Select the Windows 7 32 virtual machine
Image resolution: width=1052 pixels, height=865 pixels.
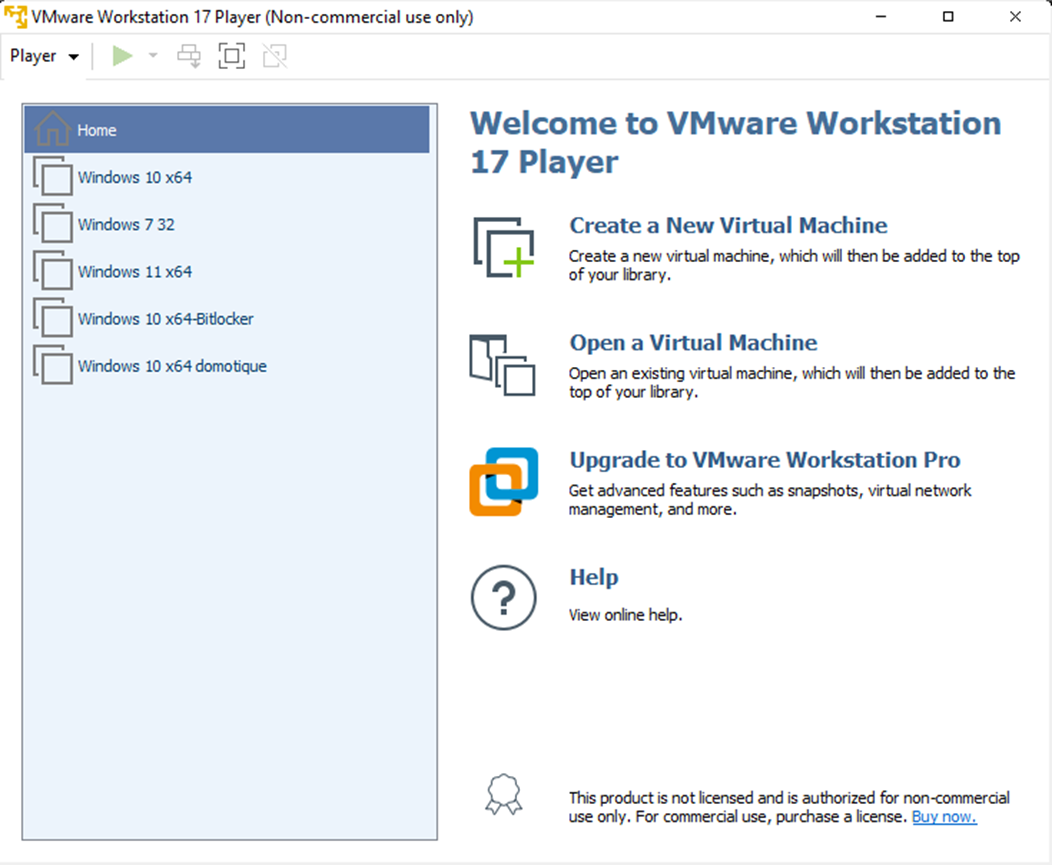pyautogui.click(x=227, y=224)
